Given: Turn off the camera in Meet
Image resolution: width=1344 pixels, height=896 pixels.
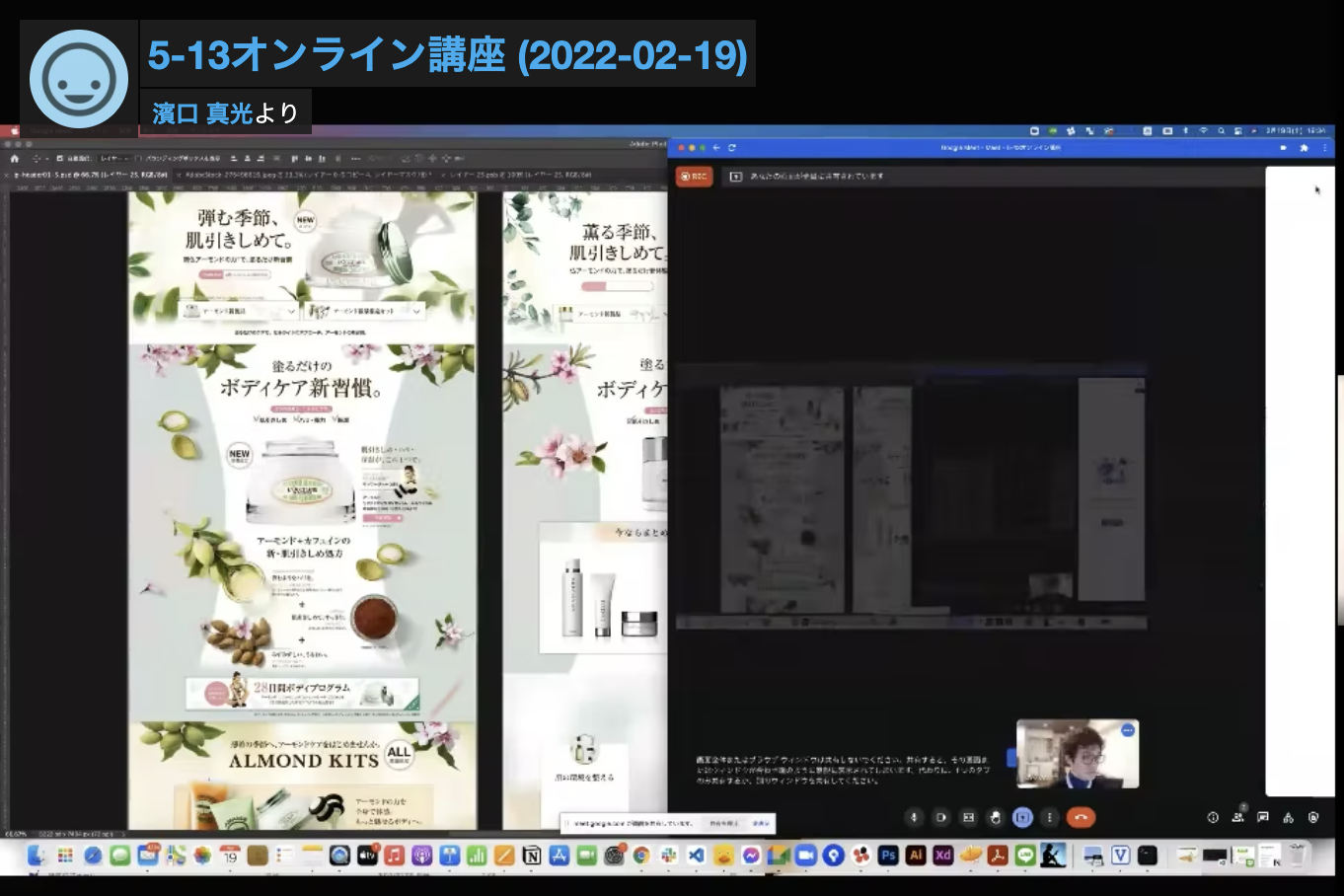Looking at the screenshot, I should pyautogui.click(x=940, y=817).
